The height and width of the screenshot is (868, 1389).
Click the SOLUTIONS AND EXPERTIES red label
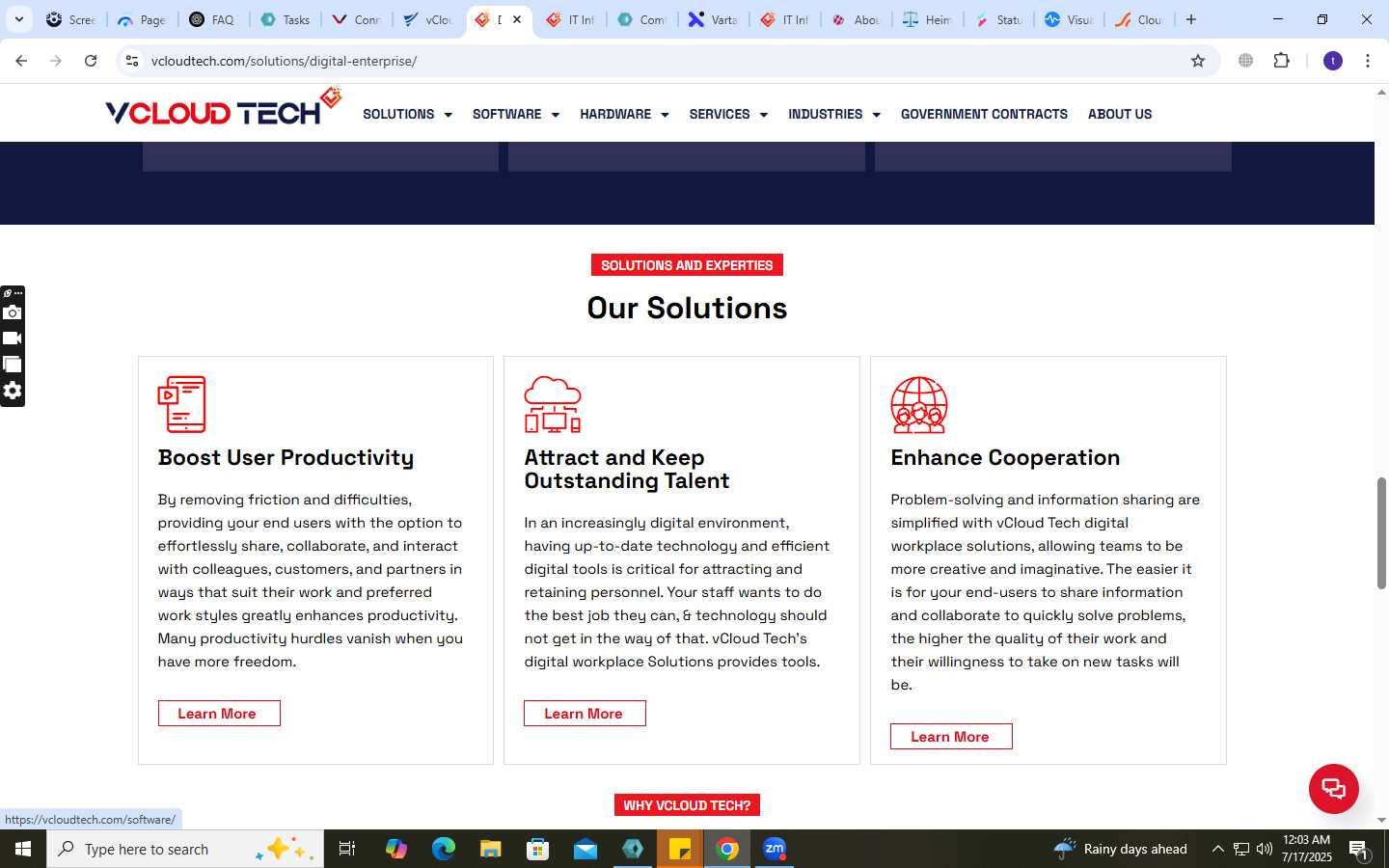coord(687,265)
